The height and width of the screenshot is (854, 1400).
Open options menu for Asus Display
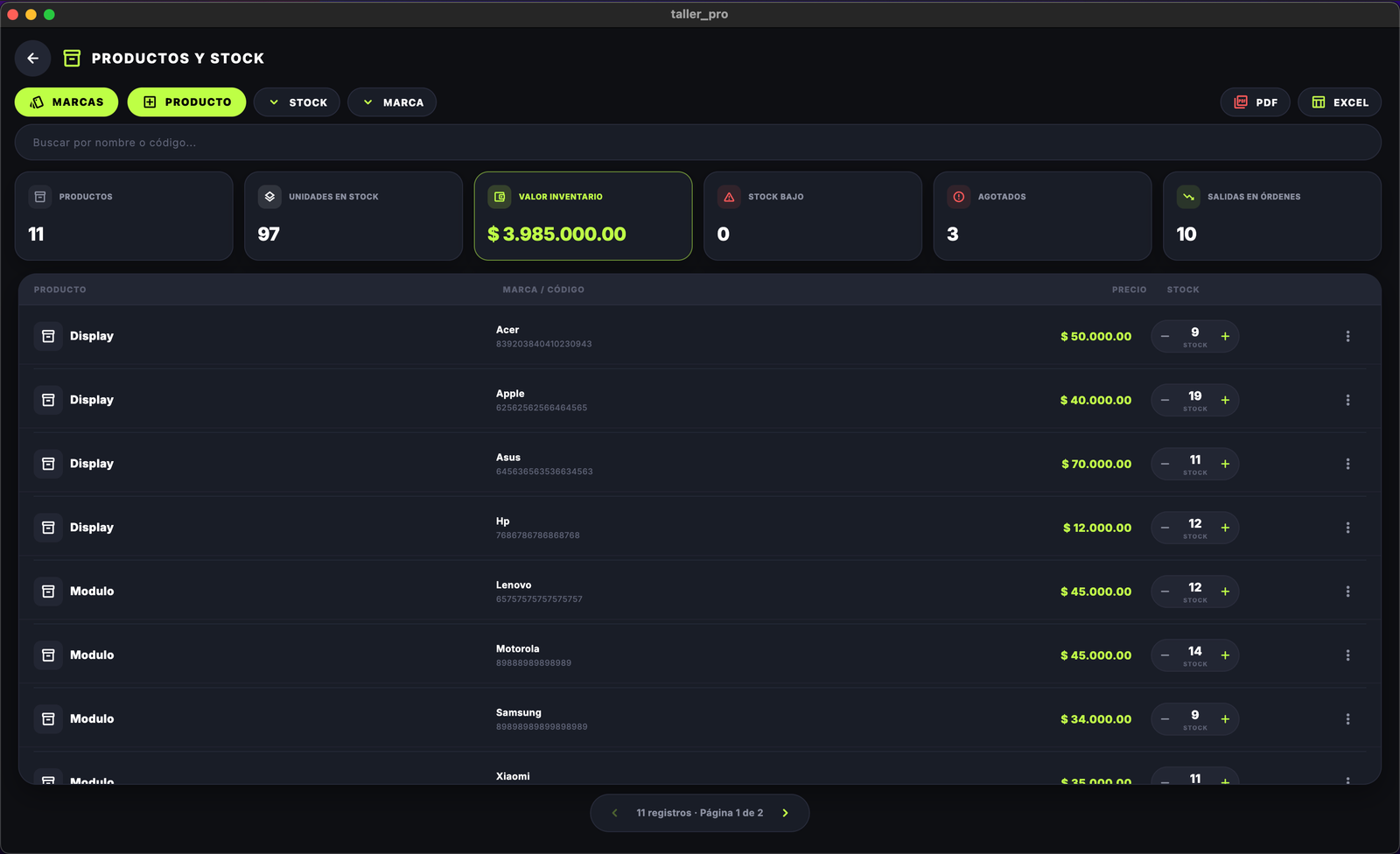[1347, 465]
